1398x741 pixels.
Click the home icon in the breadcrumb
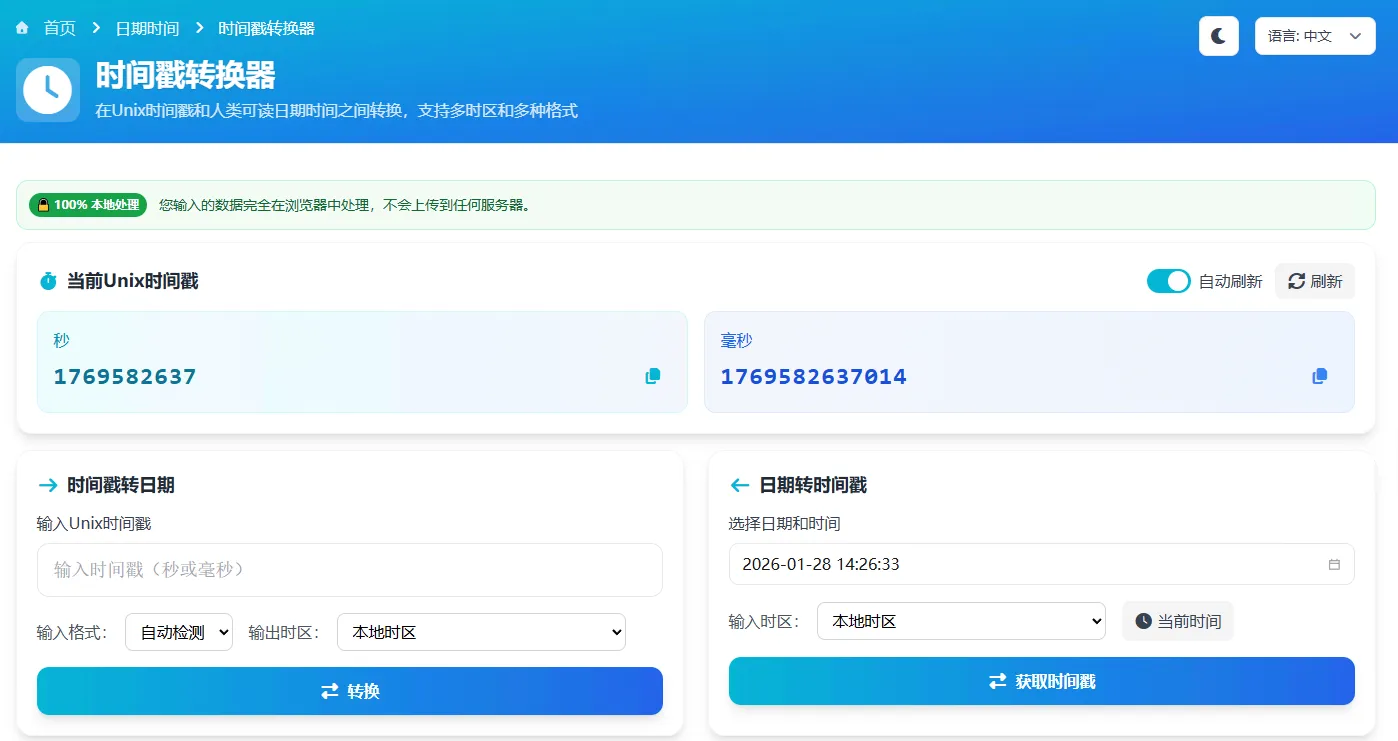pos(22,28)
